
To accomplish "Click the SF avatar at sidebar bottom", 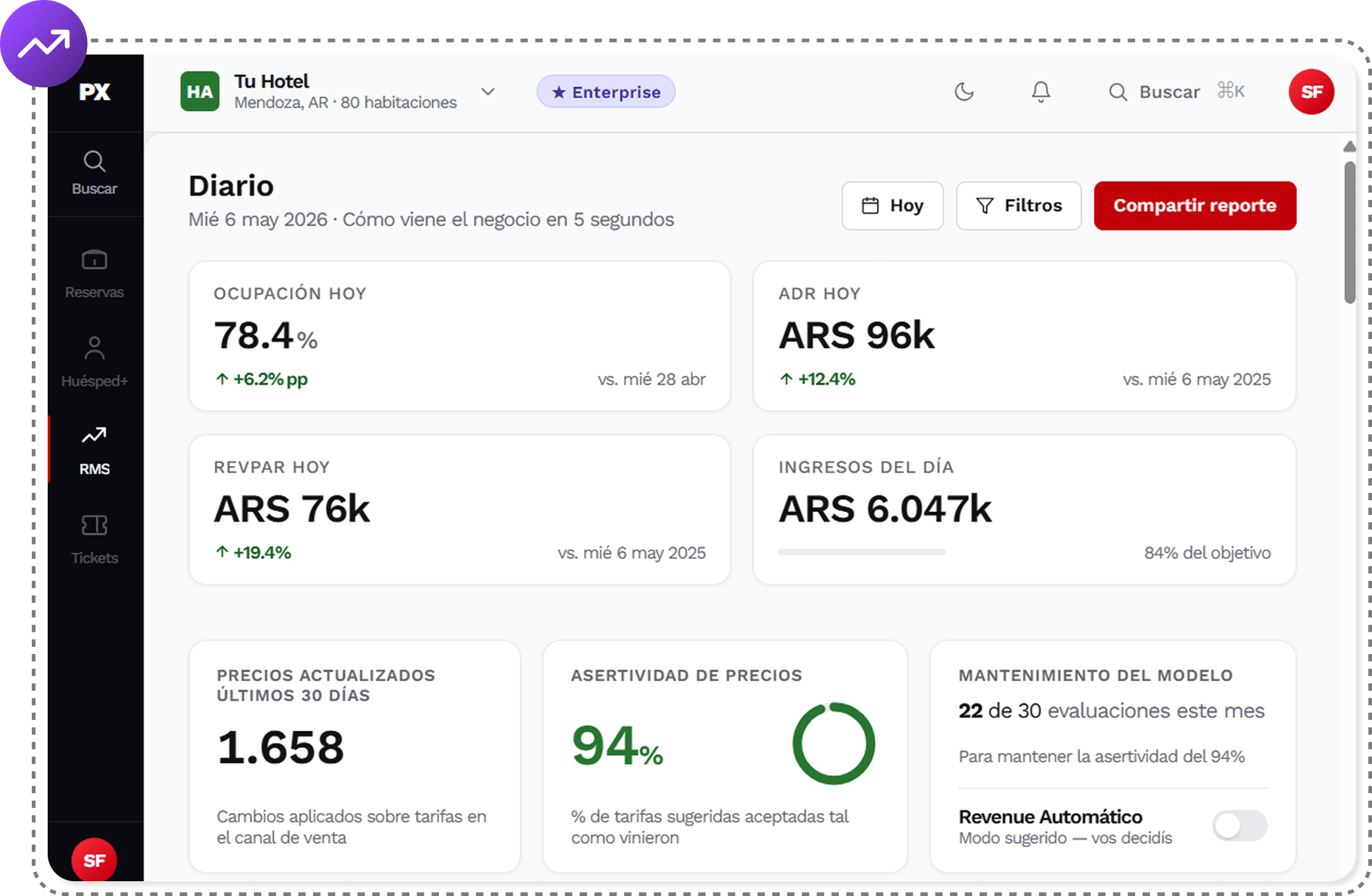I will click(x=94, y=860).
